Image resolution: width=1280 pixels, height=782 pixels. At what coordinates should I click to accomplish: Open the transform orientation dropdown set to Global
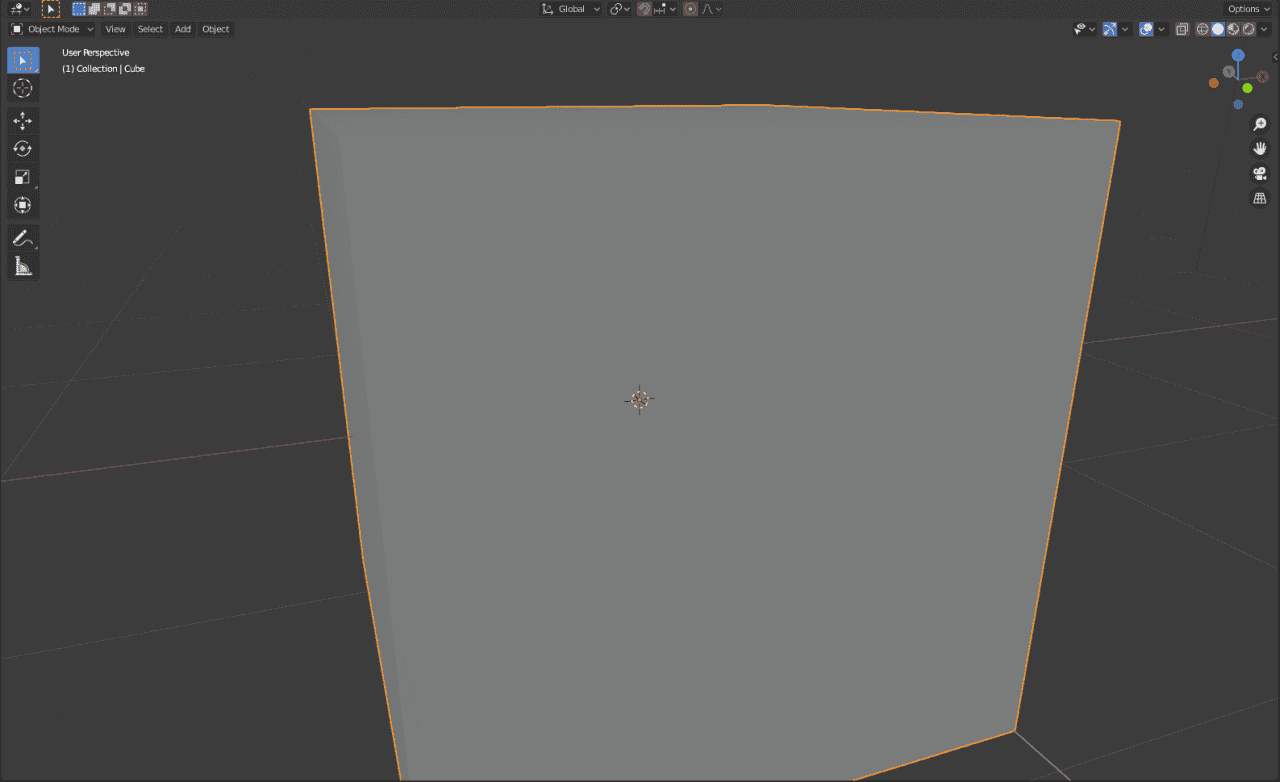coord(570,8)
